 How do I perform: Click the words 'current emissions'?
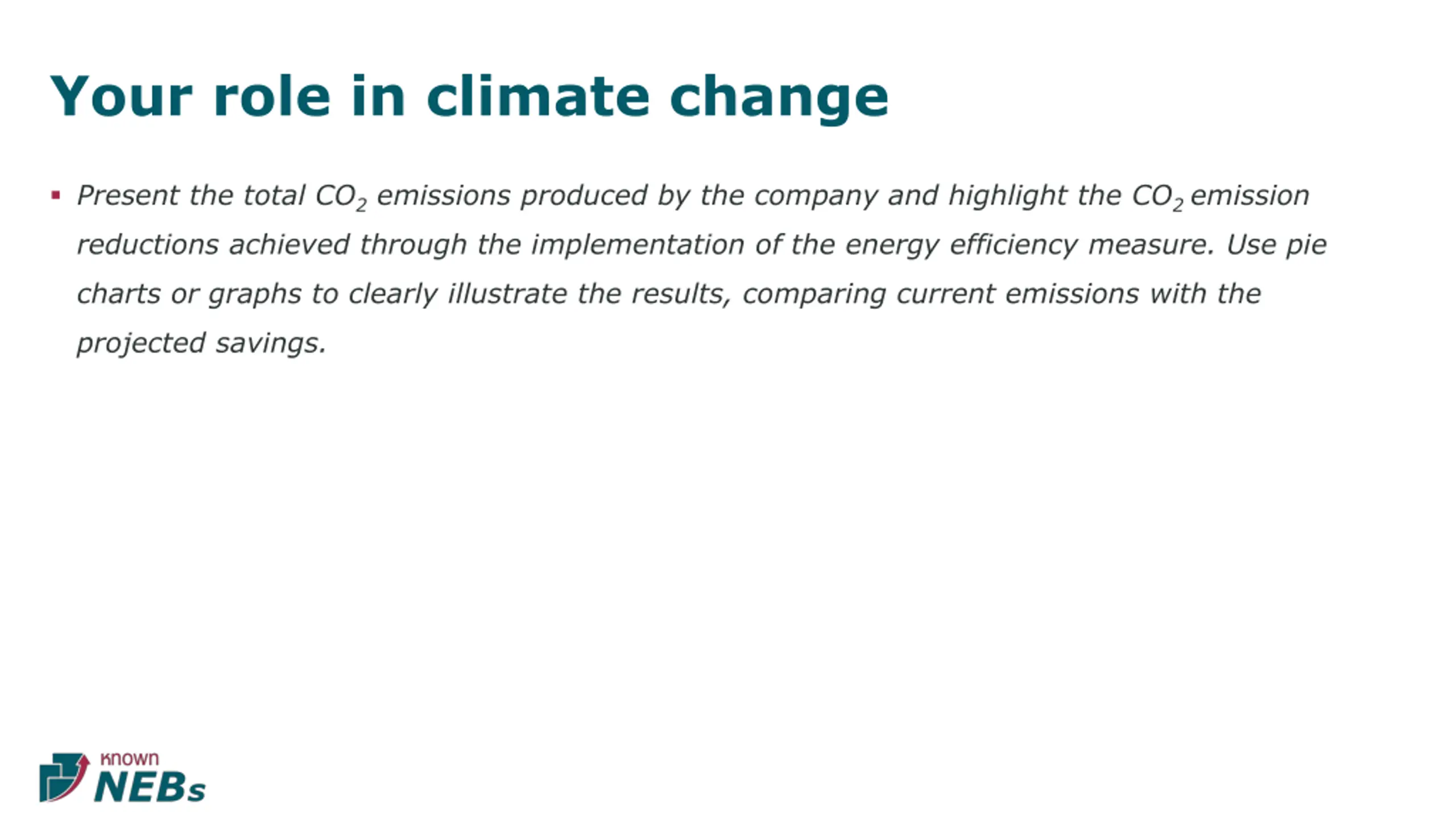pyautogui.click(x=1017, y=294)
